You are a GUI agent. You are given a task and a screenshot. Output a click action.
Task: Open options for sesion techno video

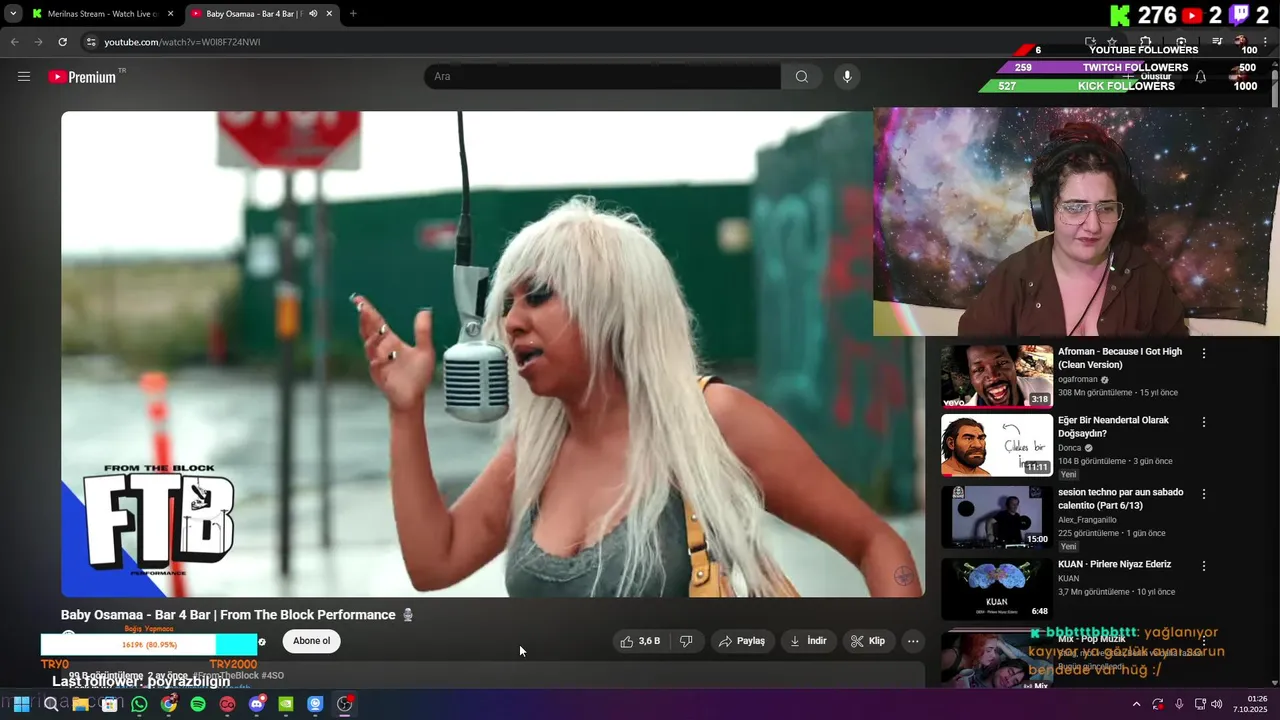[x=1204, y=494]
